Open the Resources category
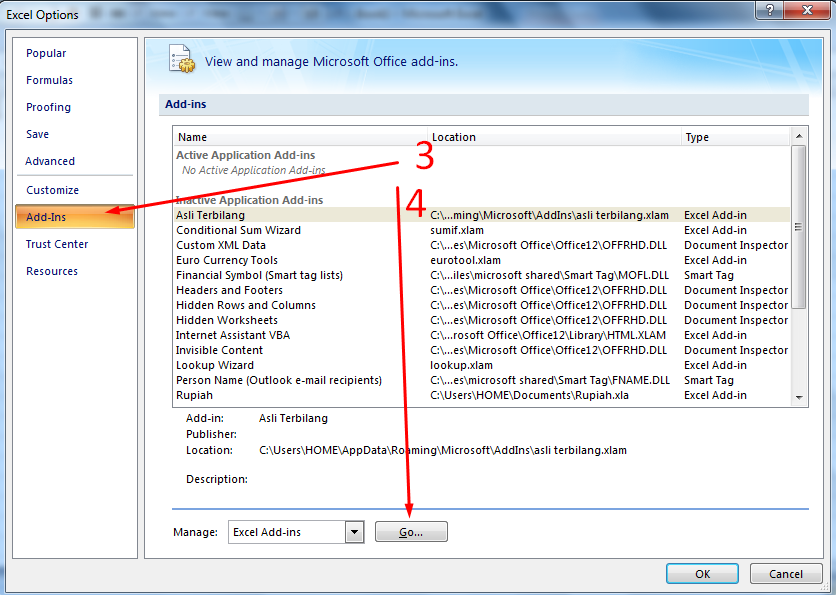The image size is (836, 595). coord(52,271)
